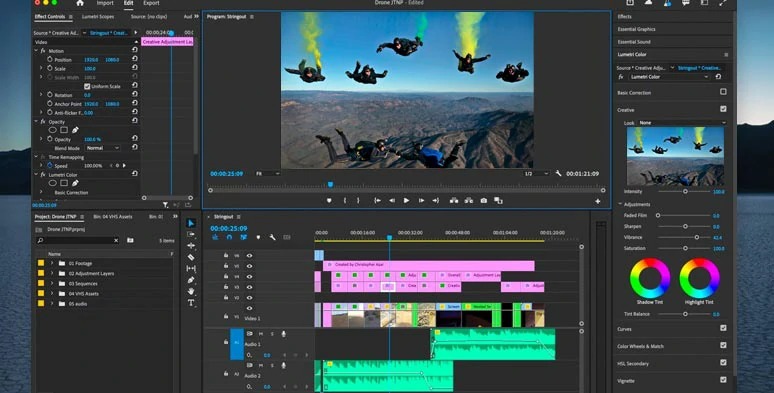Open the Button Editor plus icon
Image resolution: width=774 pixels, height=393 pixels.
[597, 201]
